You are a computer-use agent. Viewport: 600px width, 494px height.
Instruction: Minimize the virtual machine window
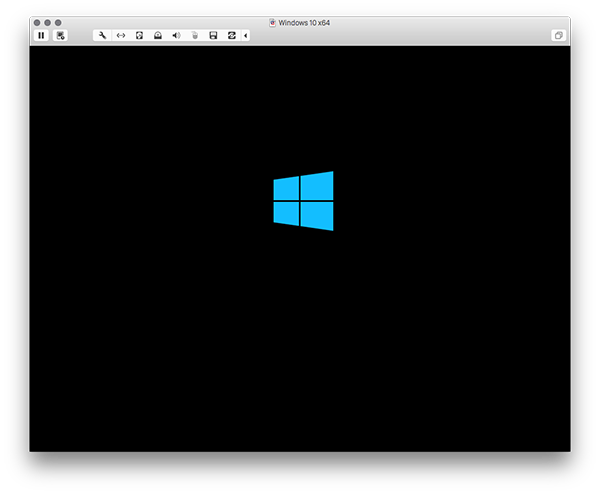pos(47,23)
